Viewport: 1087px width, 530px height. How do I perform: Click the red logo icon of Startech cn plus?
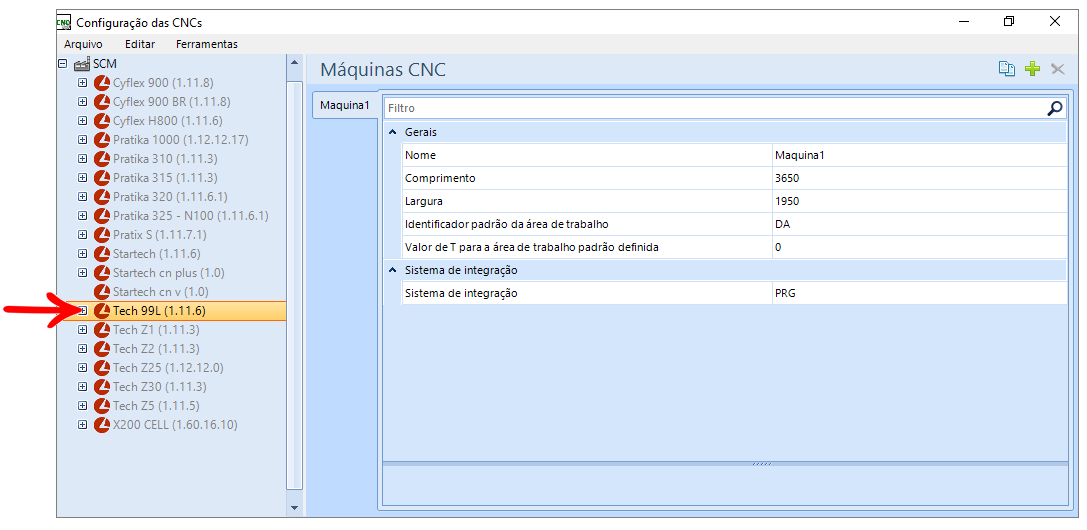point(102,273)
